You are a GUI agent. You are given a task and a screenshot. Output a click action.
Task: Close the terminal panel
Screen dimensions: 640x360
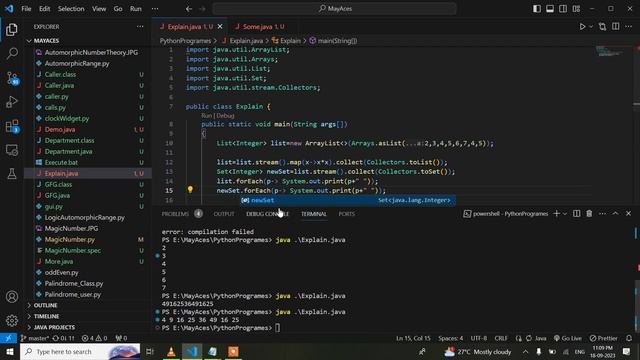coord(629,213)
